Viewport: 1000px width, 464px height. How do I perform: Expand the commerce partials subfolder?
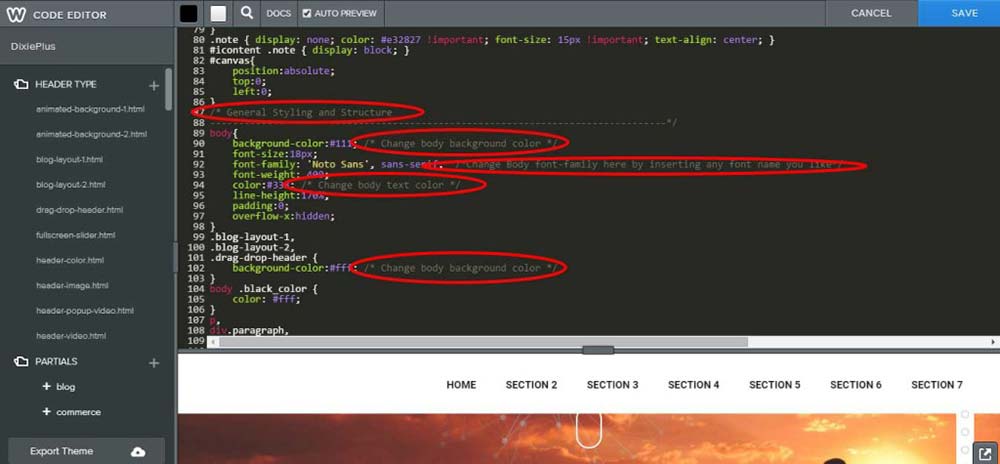click(46, 412)
